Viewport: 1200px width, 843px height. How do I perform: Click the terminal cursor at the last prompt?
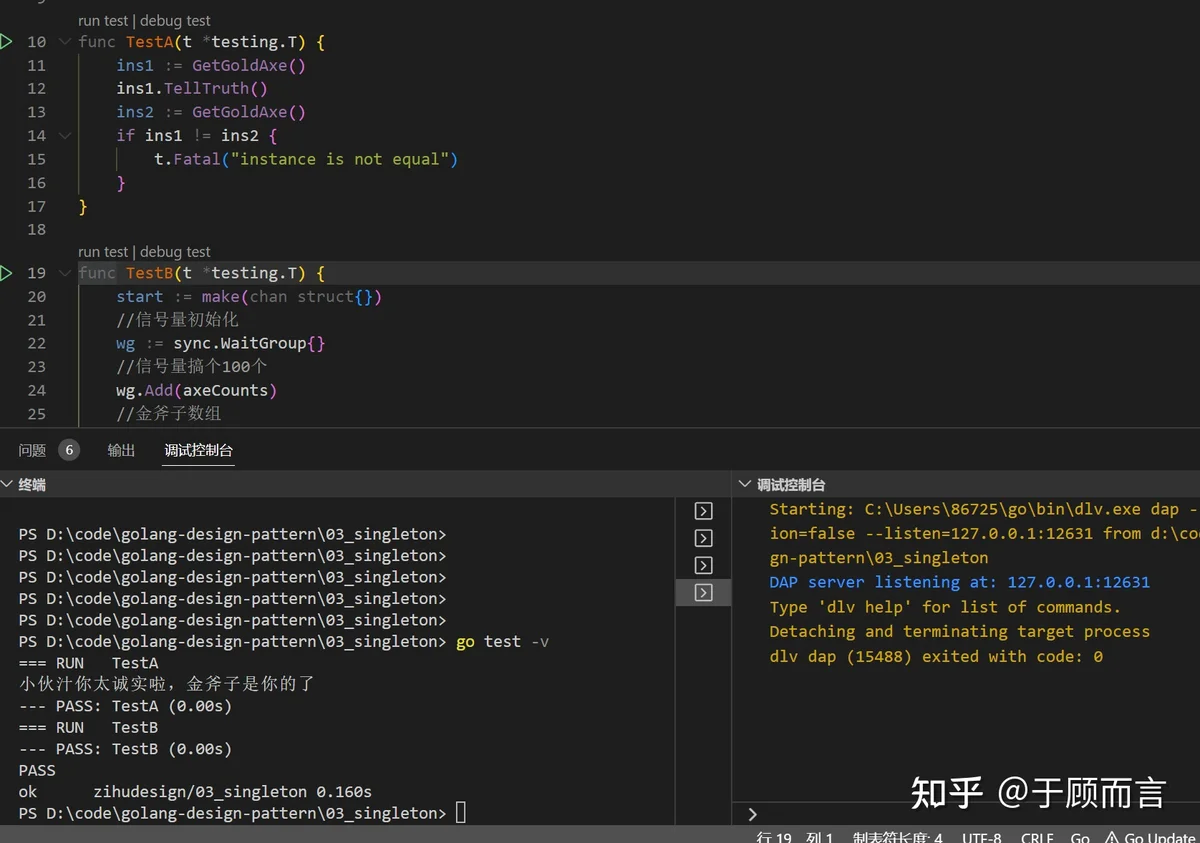(x=460, y=813)
